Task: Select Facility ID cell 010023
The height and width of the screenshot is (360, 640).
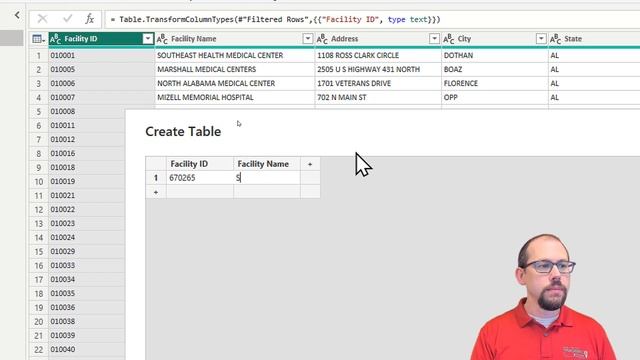Action: (x=87, y=223)
